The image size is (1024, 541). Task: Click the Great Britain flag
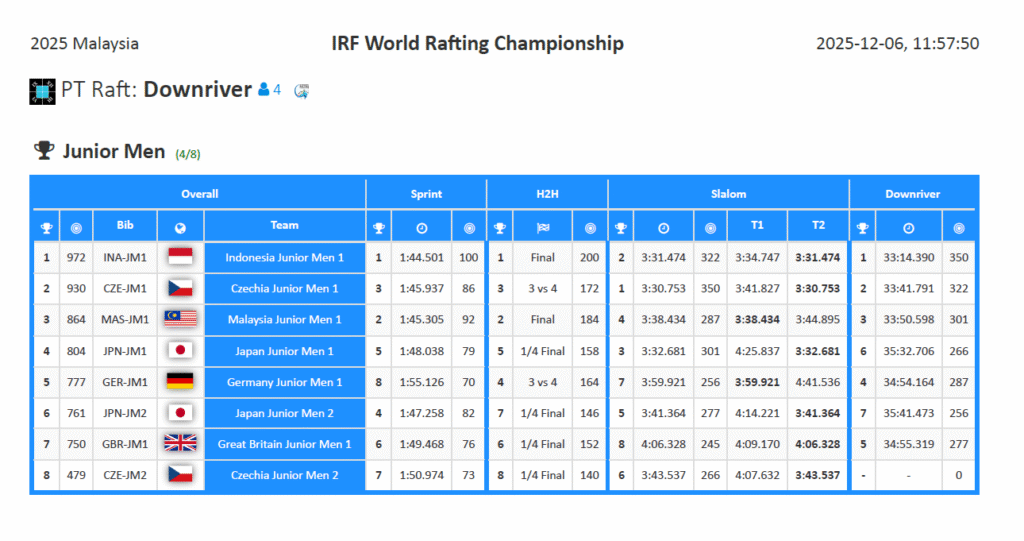(180, 443)
